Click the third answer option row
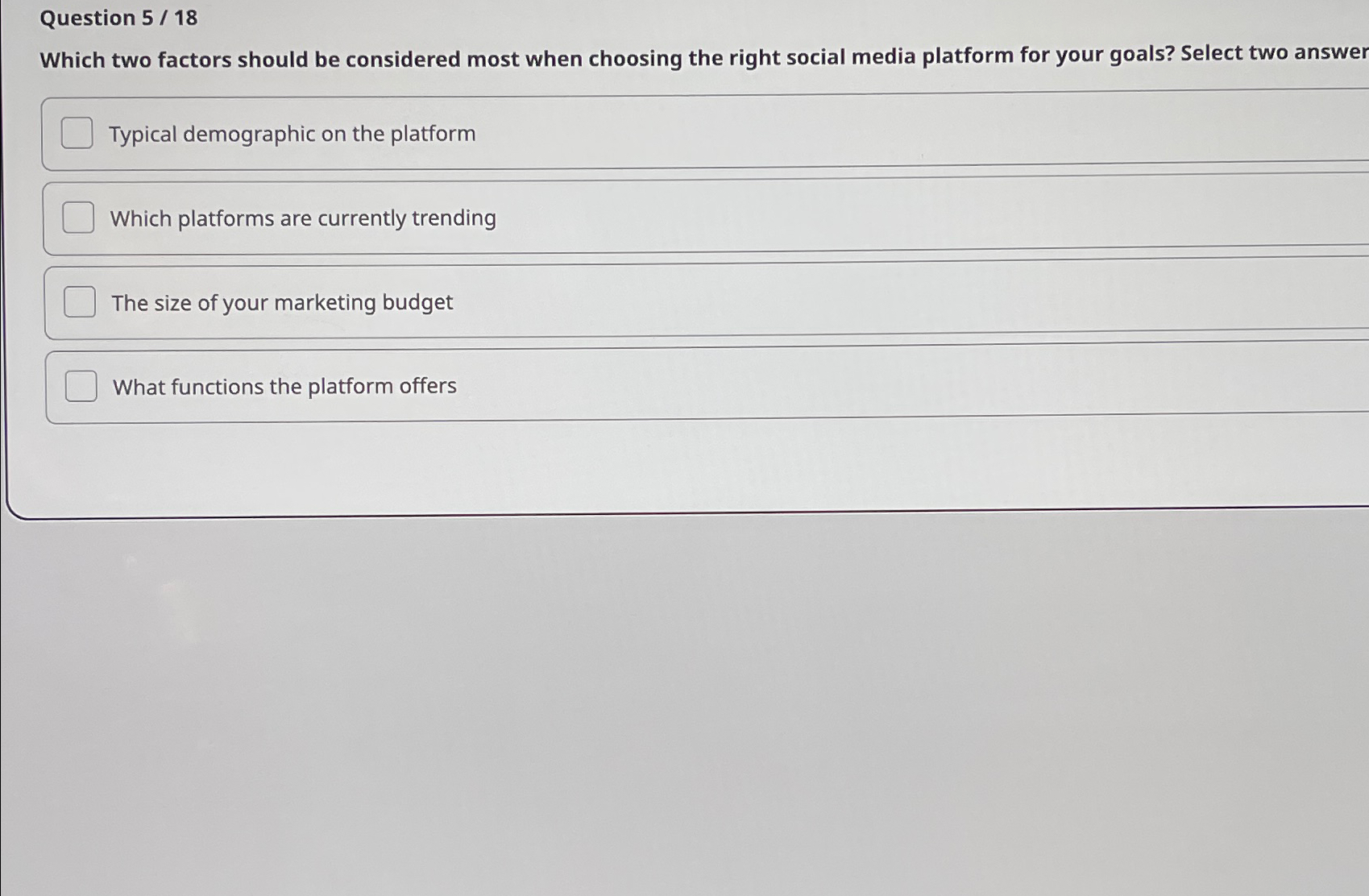The image size is (1369, 896). pos(483,302)
